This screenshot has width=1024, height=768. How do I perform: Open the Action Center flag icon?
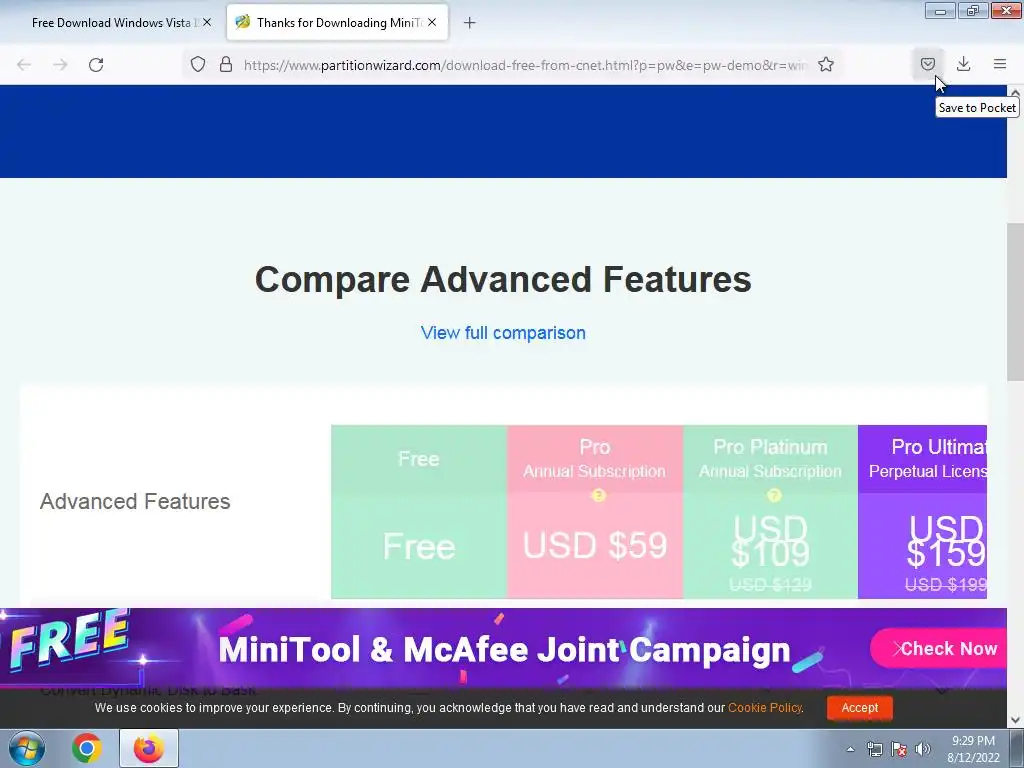click(899, 749)
